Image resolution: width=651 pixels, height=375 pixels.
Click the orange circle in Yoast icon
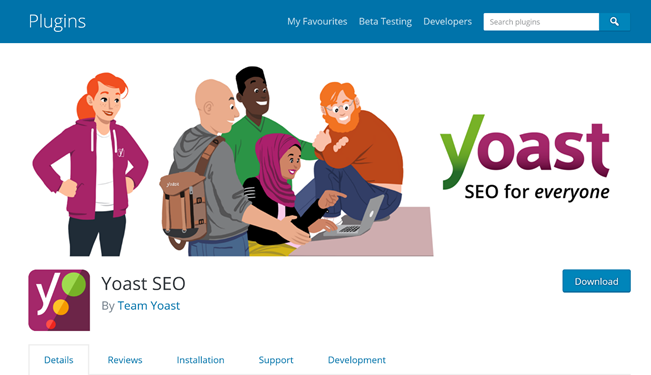point(61,307)
